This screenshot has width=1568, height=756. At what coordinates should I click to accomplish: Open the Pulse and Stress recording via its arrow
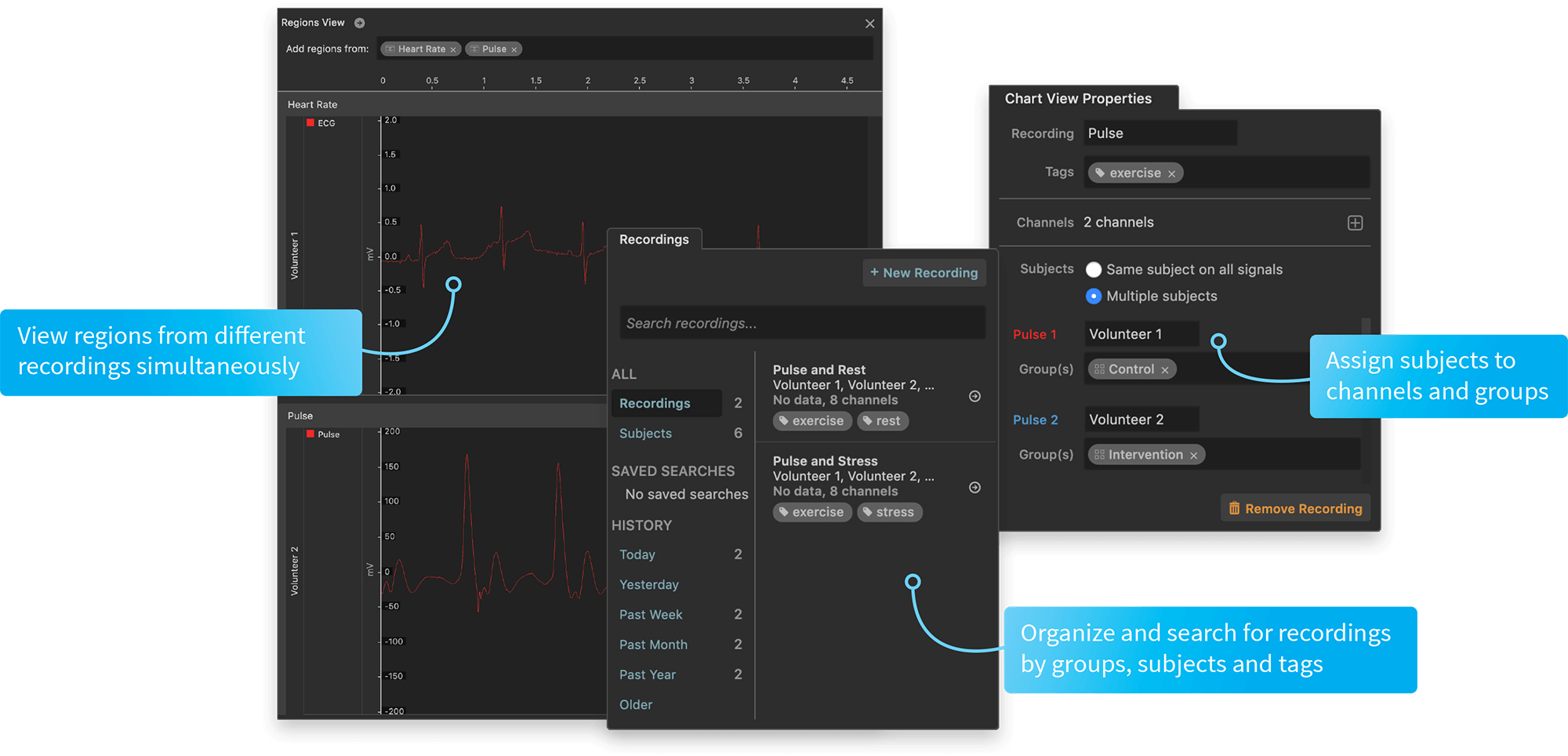[x=975, y=487]
